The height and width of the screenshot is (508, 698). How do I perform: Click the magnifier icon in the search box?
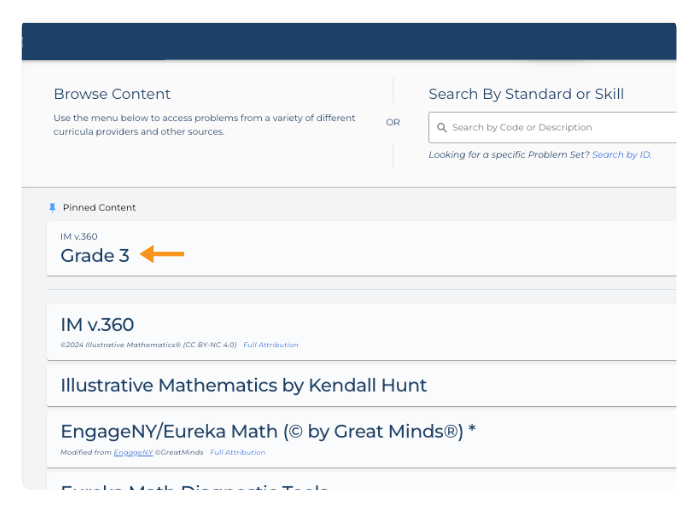coord(442,128)
